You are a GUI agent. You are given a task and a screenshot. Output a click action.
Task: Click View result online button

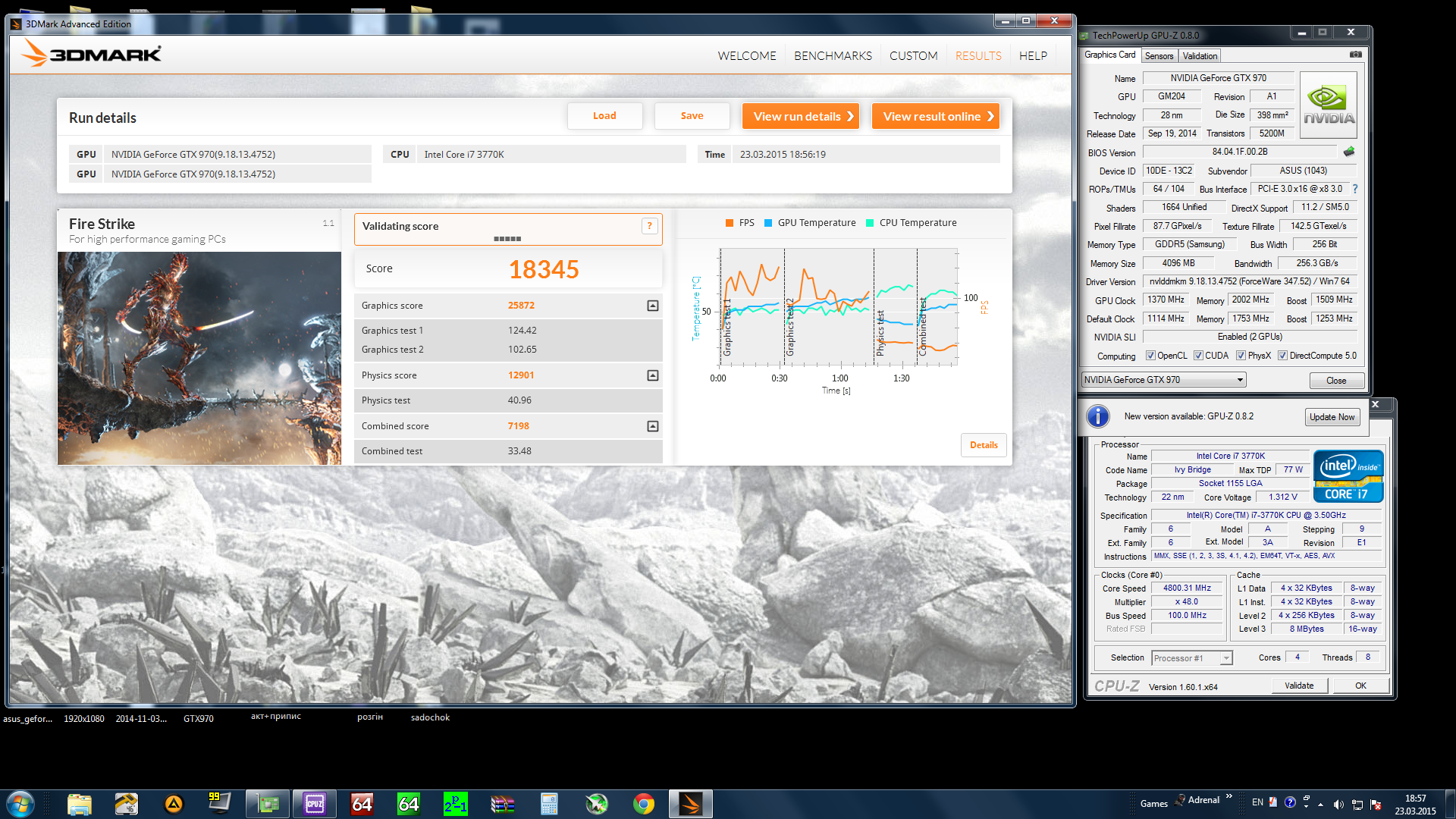tap(935, 116)
